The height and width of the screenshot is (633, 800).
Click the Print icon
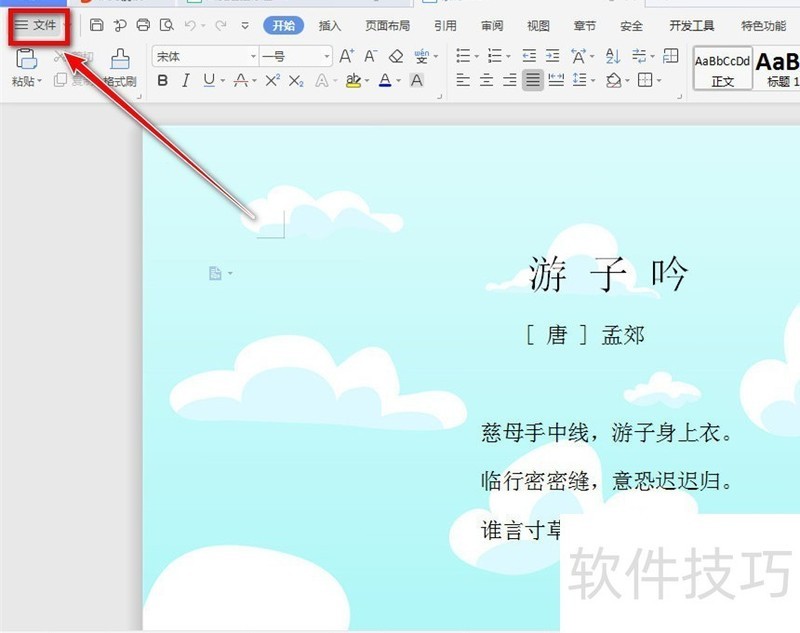(x=143, y=25)
